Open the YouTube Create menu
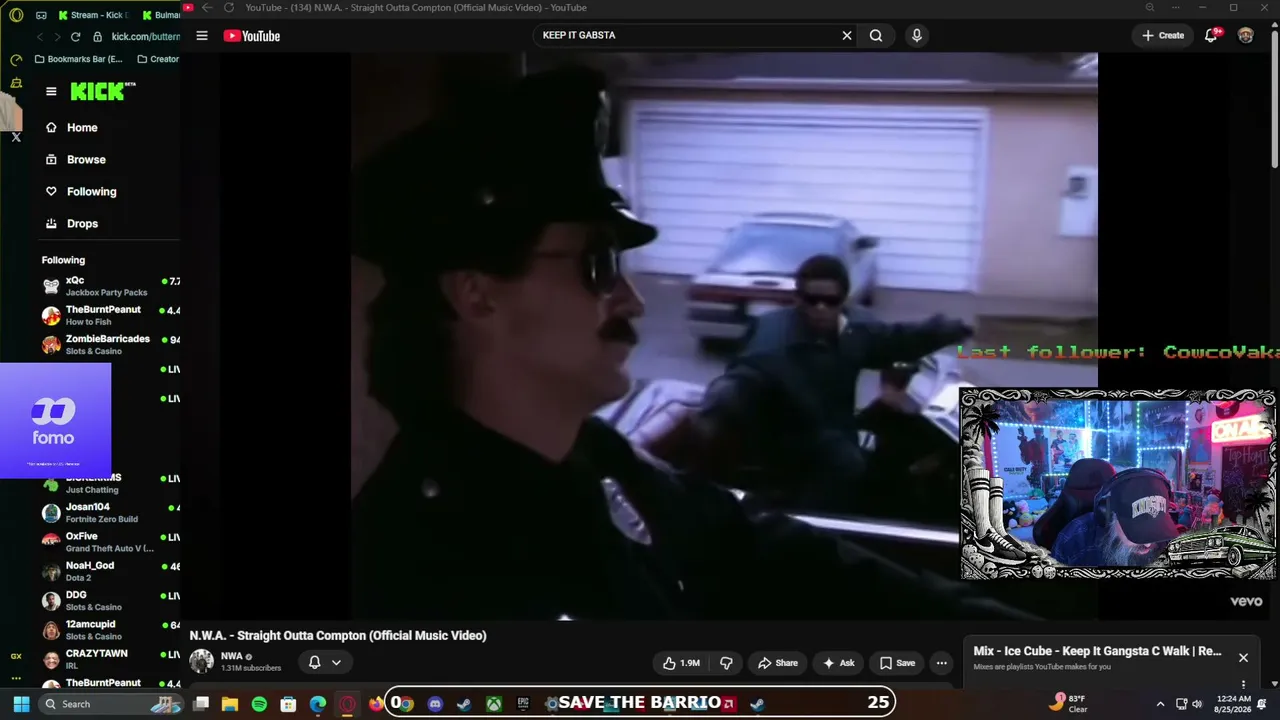1280x720 pixels. 1163,36
